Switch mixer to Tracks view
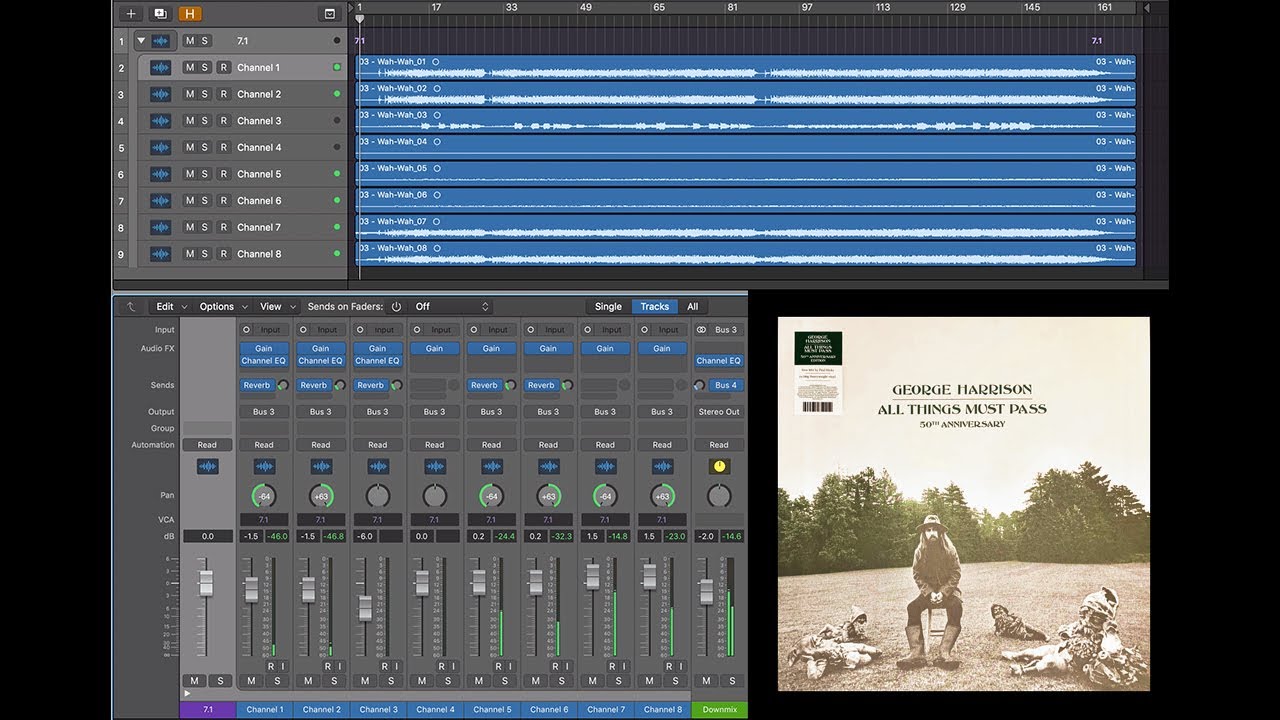Image resolution: width=1280 pixels, height=720 pixels. [655, 307]
